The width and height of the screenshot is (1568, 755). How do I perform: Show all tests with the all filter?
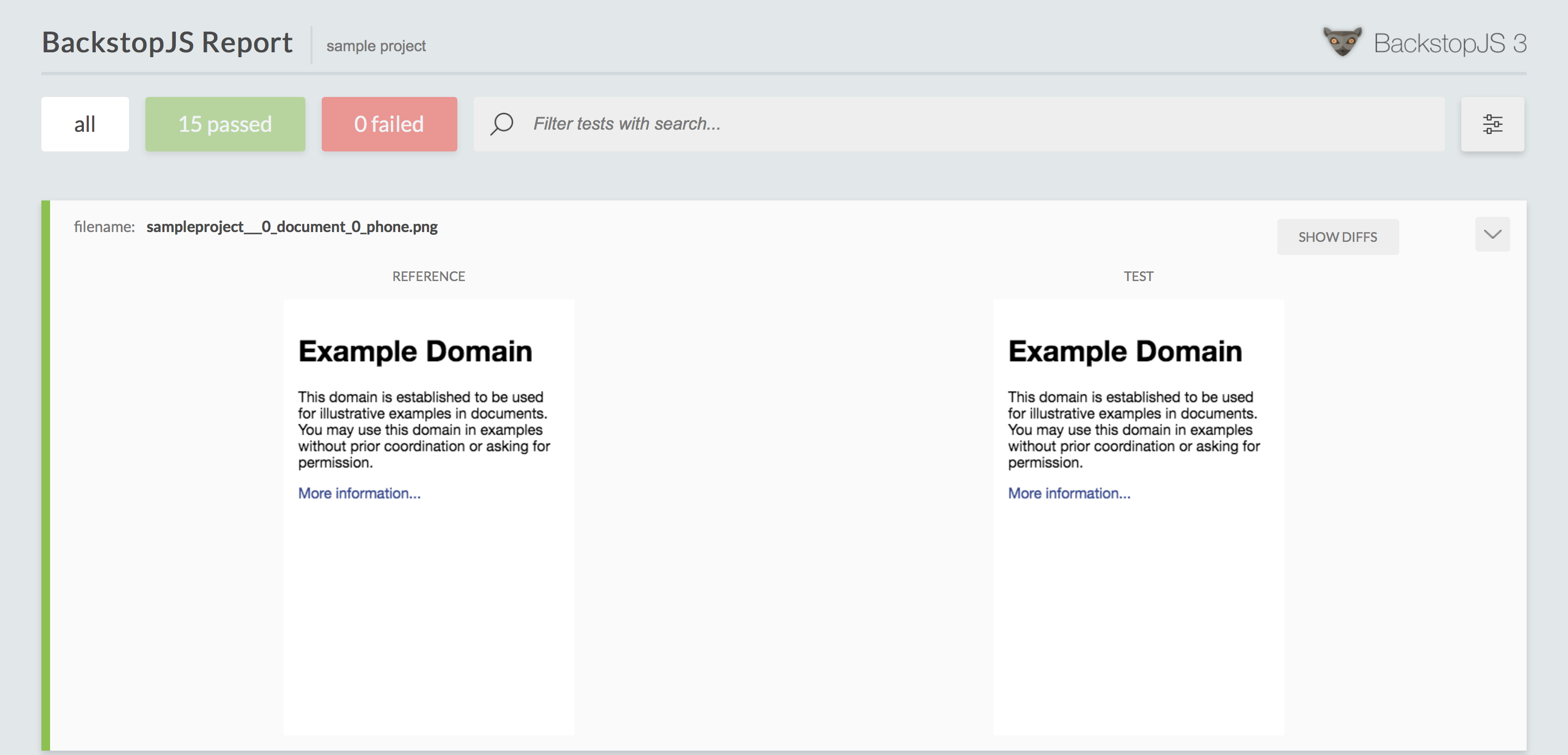[x=84, y=124]
